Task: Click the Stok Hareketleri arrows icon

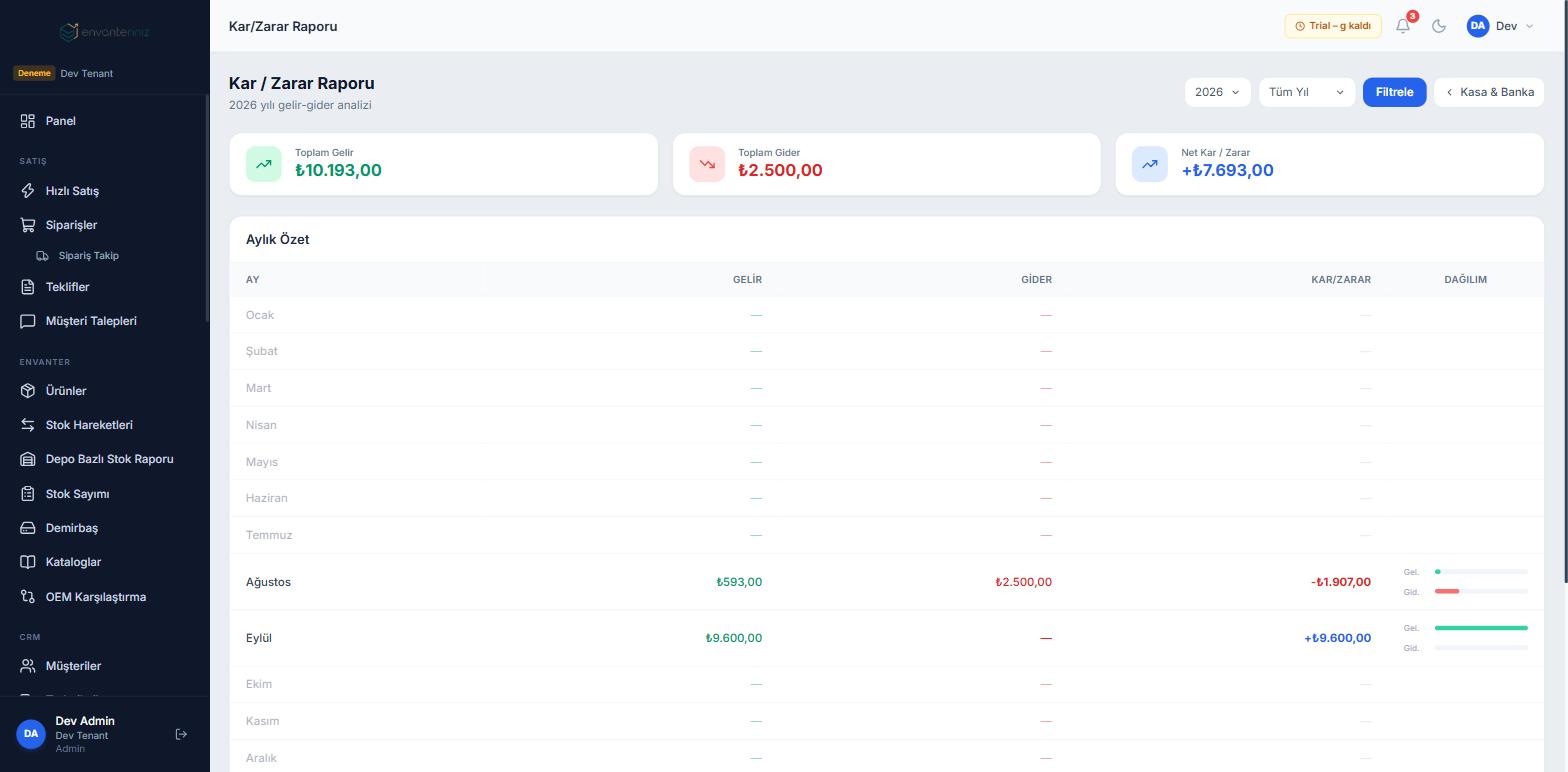Action: pyautogui.click(x=28, y=425)
